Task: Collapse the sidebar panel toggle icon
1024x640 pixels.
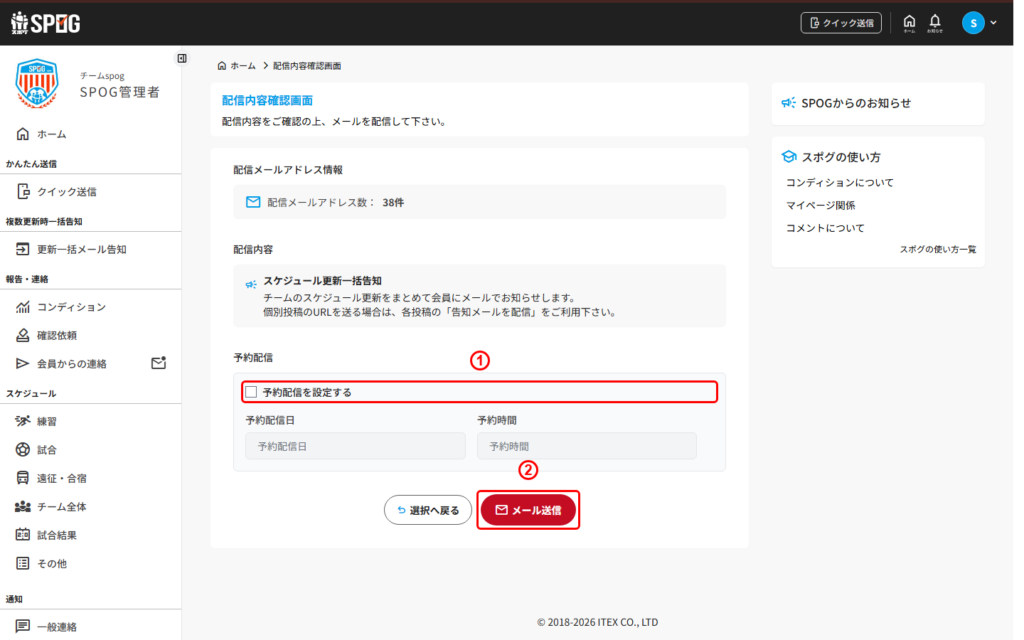Action: pos(182,59)
